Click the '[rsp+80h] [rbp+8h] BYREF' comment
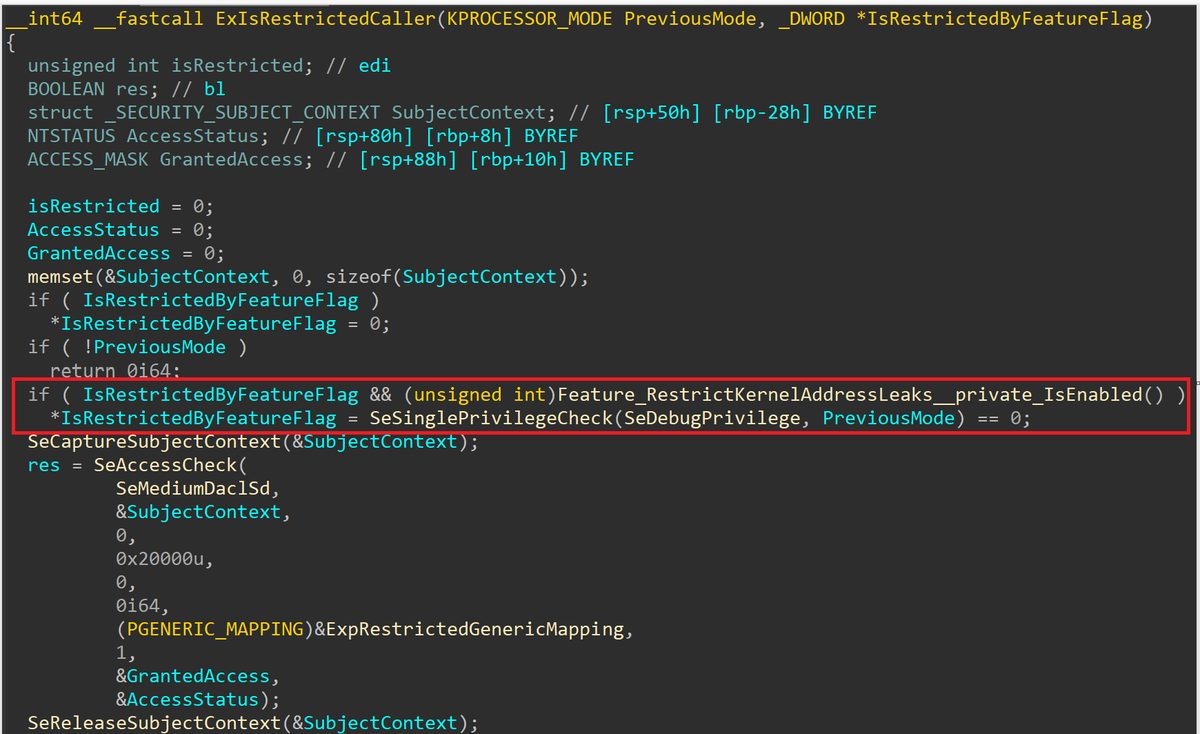The width and height of the screenshot is (1200, 734). pos(446,135)
